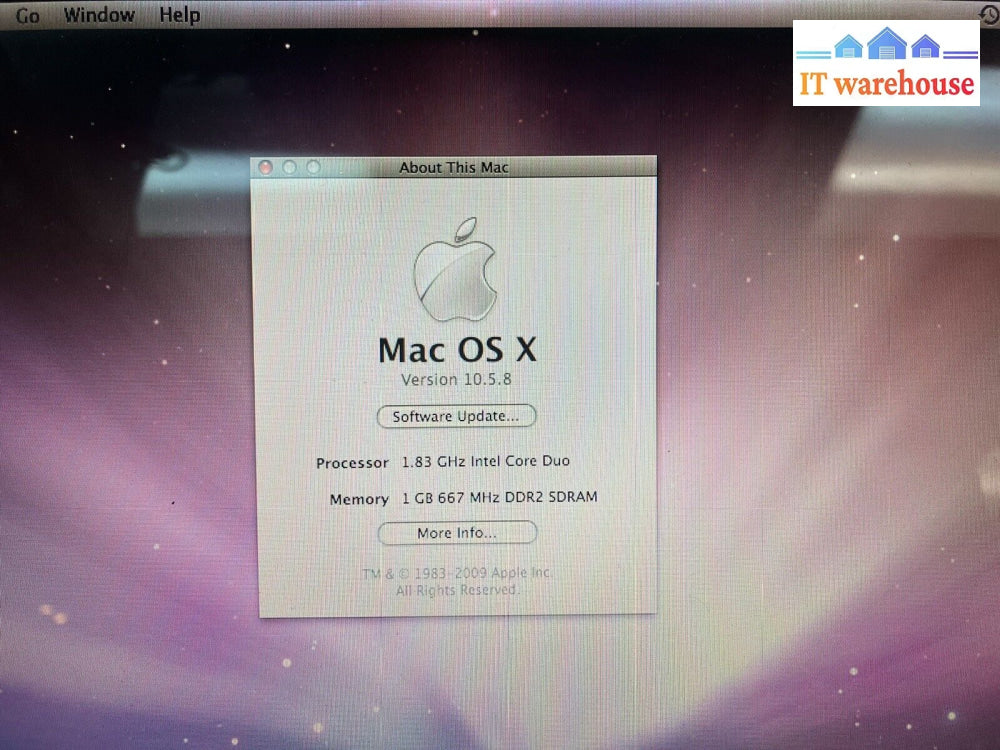Click the About This Mac title bar
The width and height of the screenshot is (1000, 750).
click(x=454, y=167)
